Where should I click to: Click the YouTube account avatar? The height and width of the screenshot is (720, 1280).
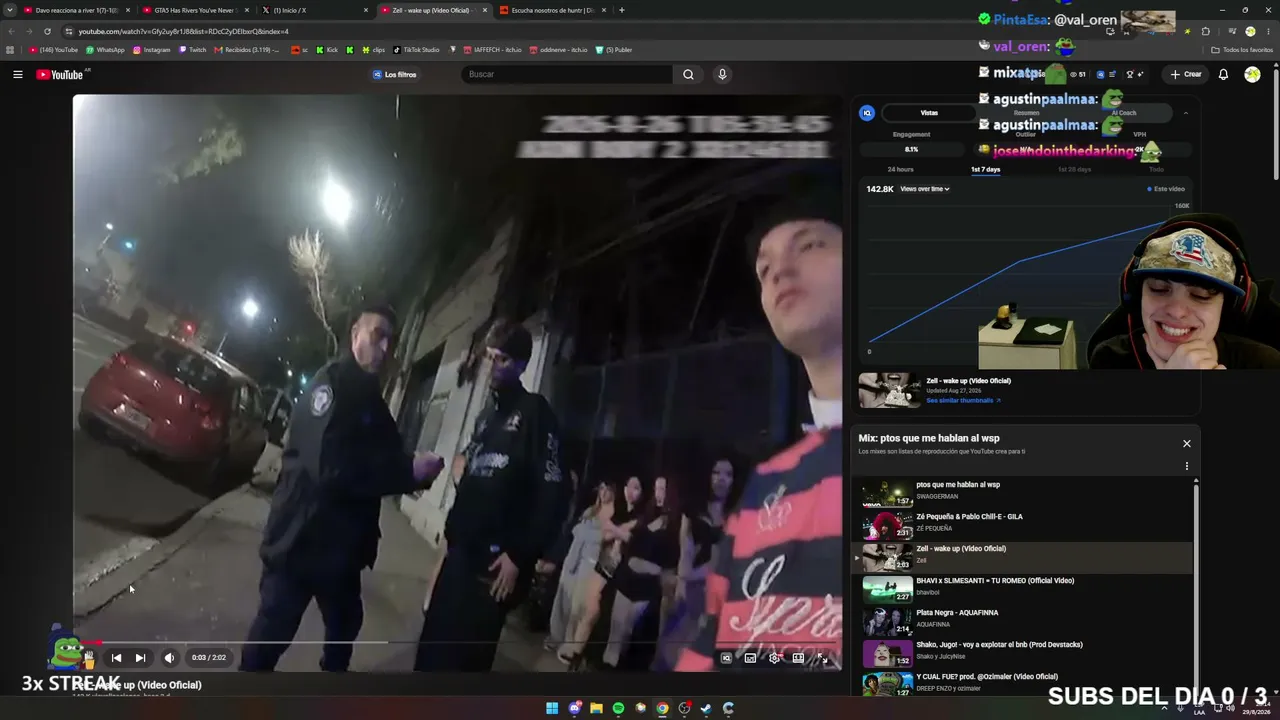coord(1252,74)
